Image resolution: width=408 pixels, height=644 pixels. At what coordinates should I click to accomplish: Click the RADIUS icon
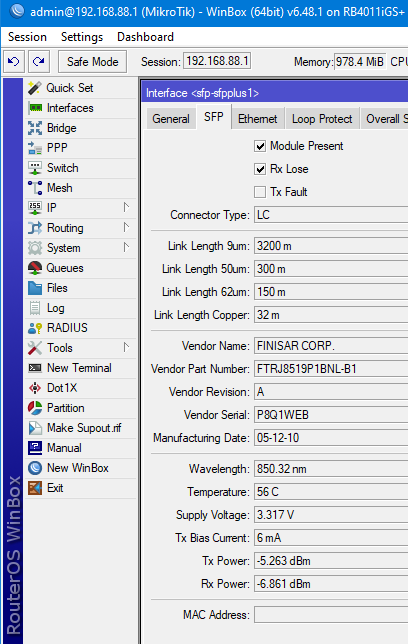[x=35, y=328]
